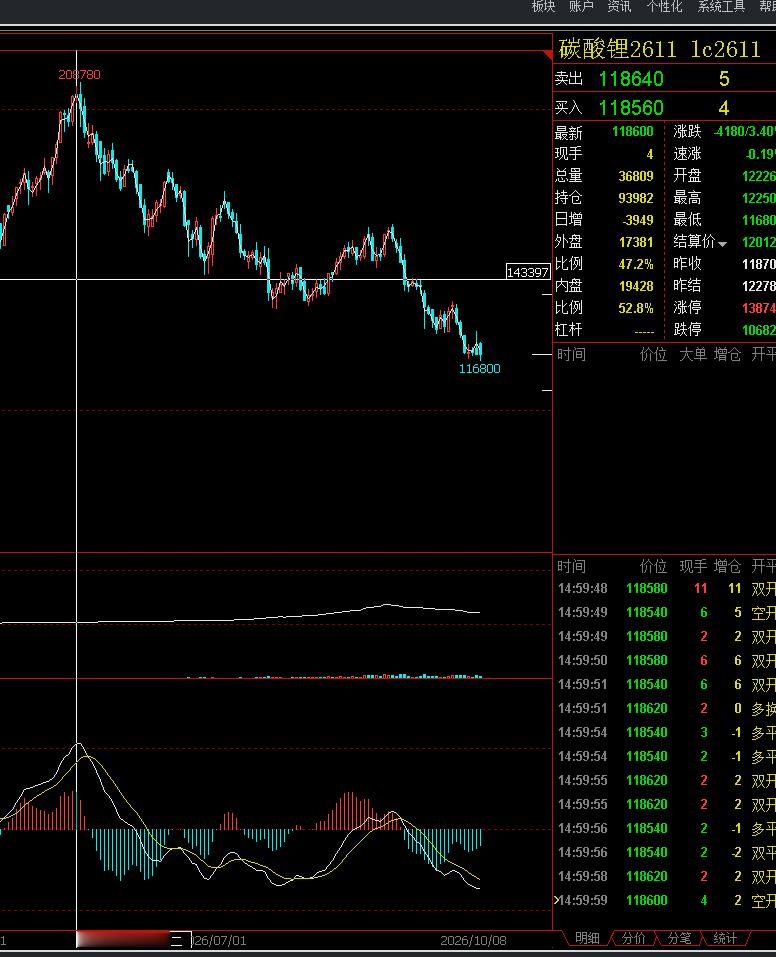Open the 账户 menu

pyautogui.click(x=581, y=6)
